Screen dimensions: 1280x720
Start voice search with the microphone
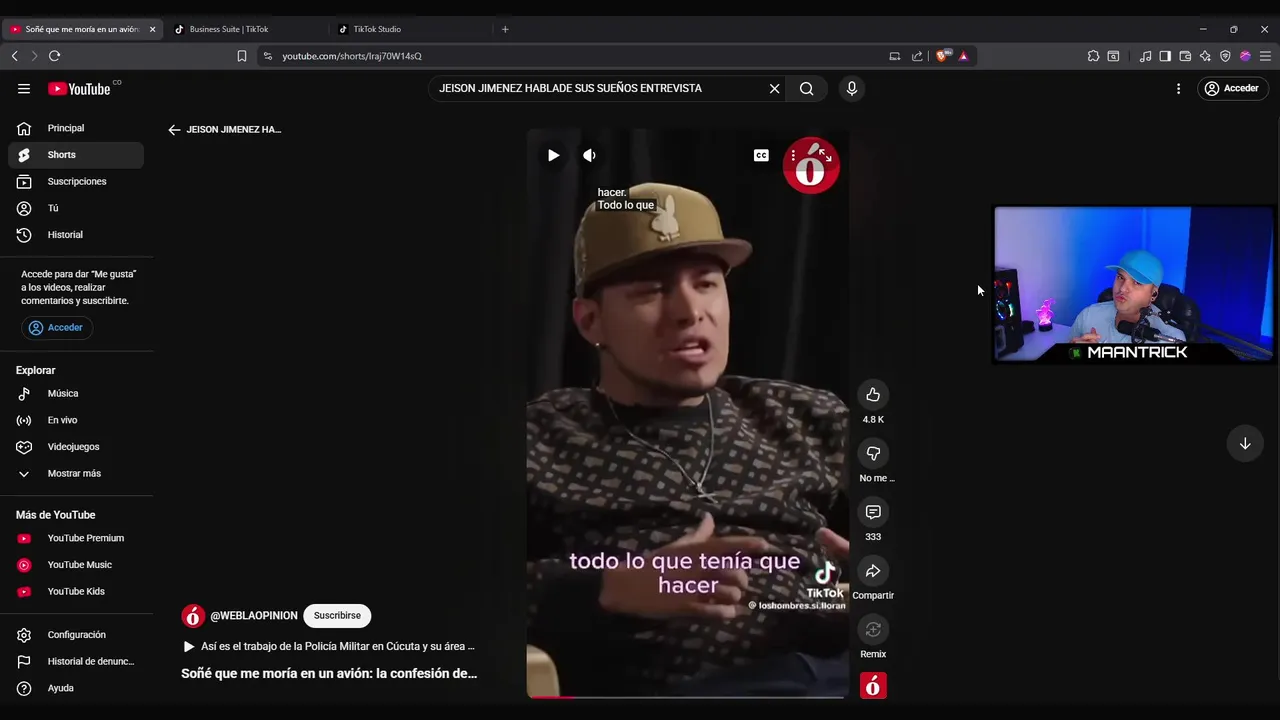(852, 88)
